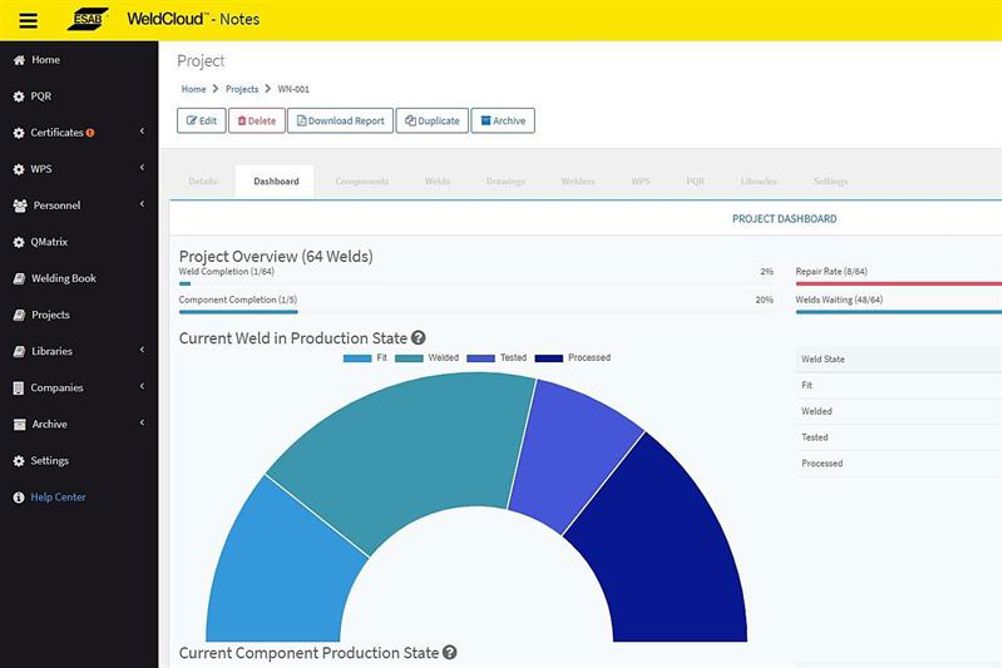Viewport: 1002px width, 668px height.
Task: Expand the Libraries submenu chevron in sidebar
Action: click(x=142, y=350)
